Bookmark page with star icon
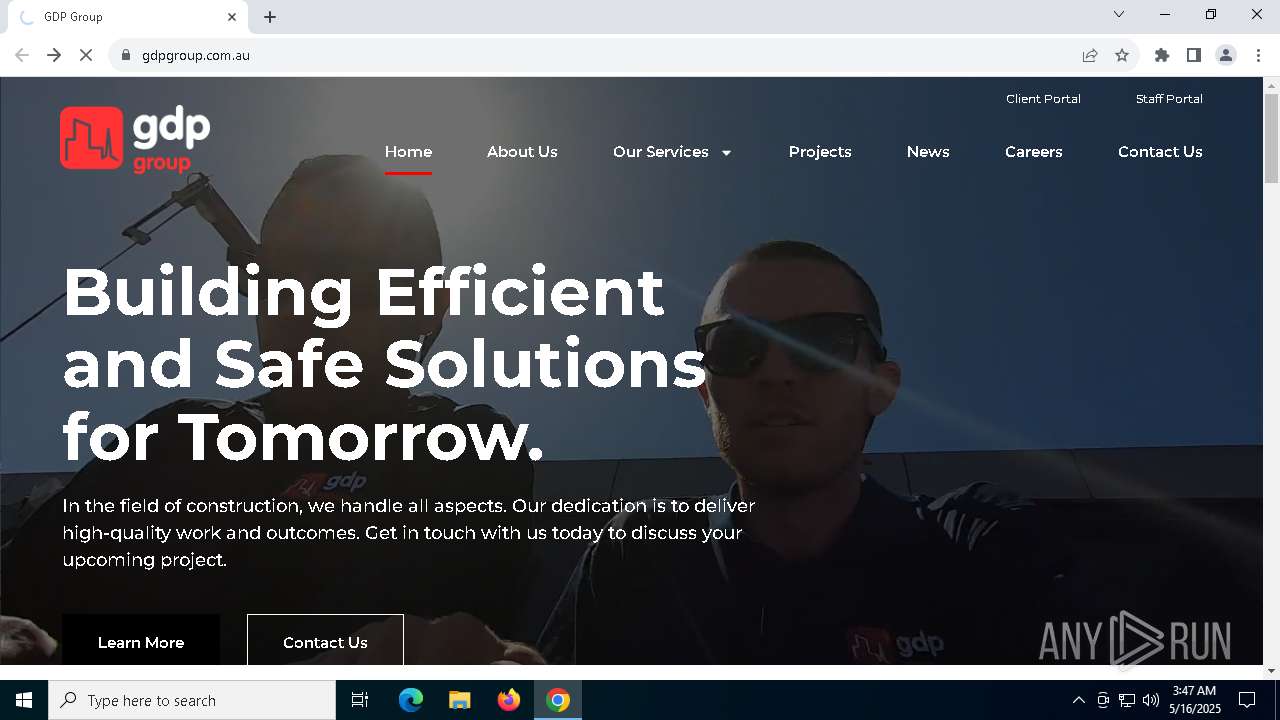This screenshot has width=1280, height=720. pos(1122,55)
